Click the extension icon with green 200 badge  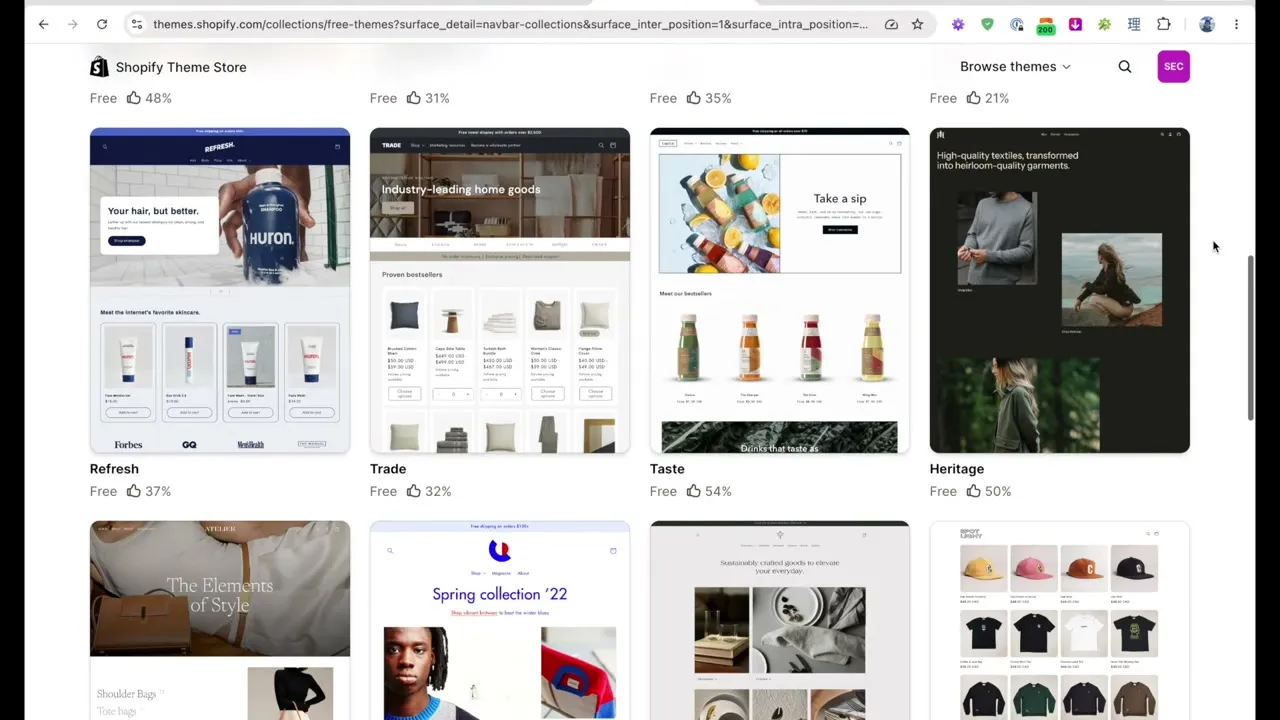[1046, 25]
